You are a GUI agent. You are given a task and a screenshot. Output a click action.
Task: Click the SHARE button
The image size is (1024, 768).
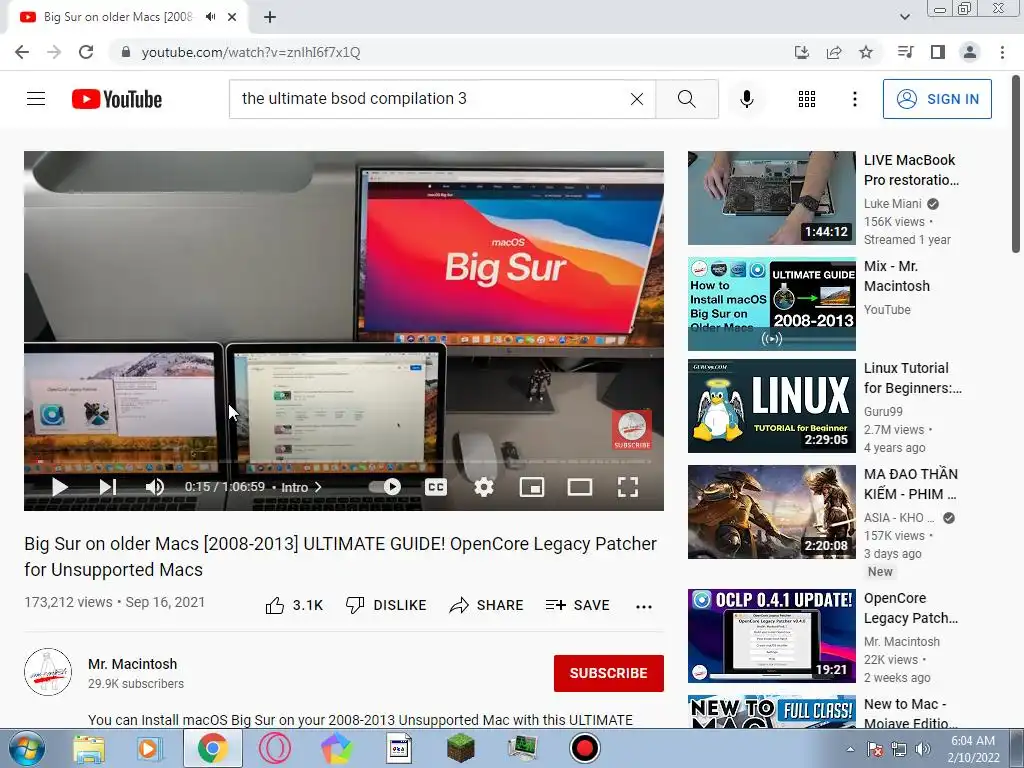(487, 605)
